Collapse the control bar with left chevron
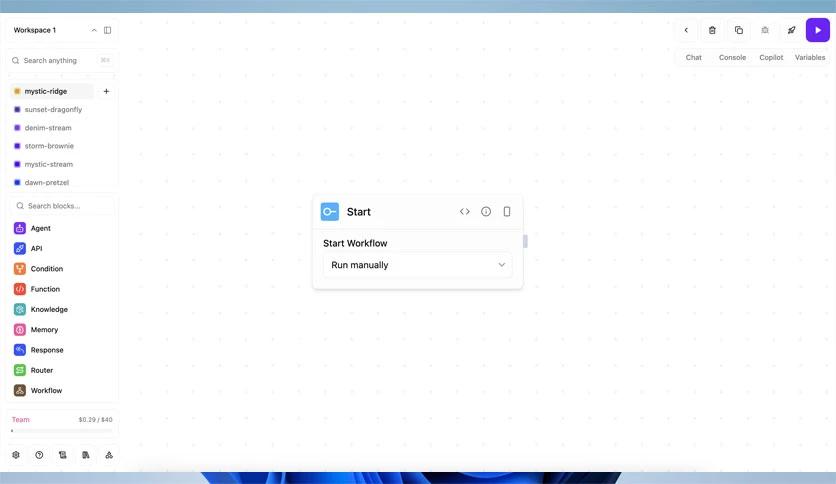Image resolution: width=836 pixels, height=484 pixels. pyautogui.click(x=686, y=30)
